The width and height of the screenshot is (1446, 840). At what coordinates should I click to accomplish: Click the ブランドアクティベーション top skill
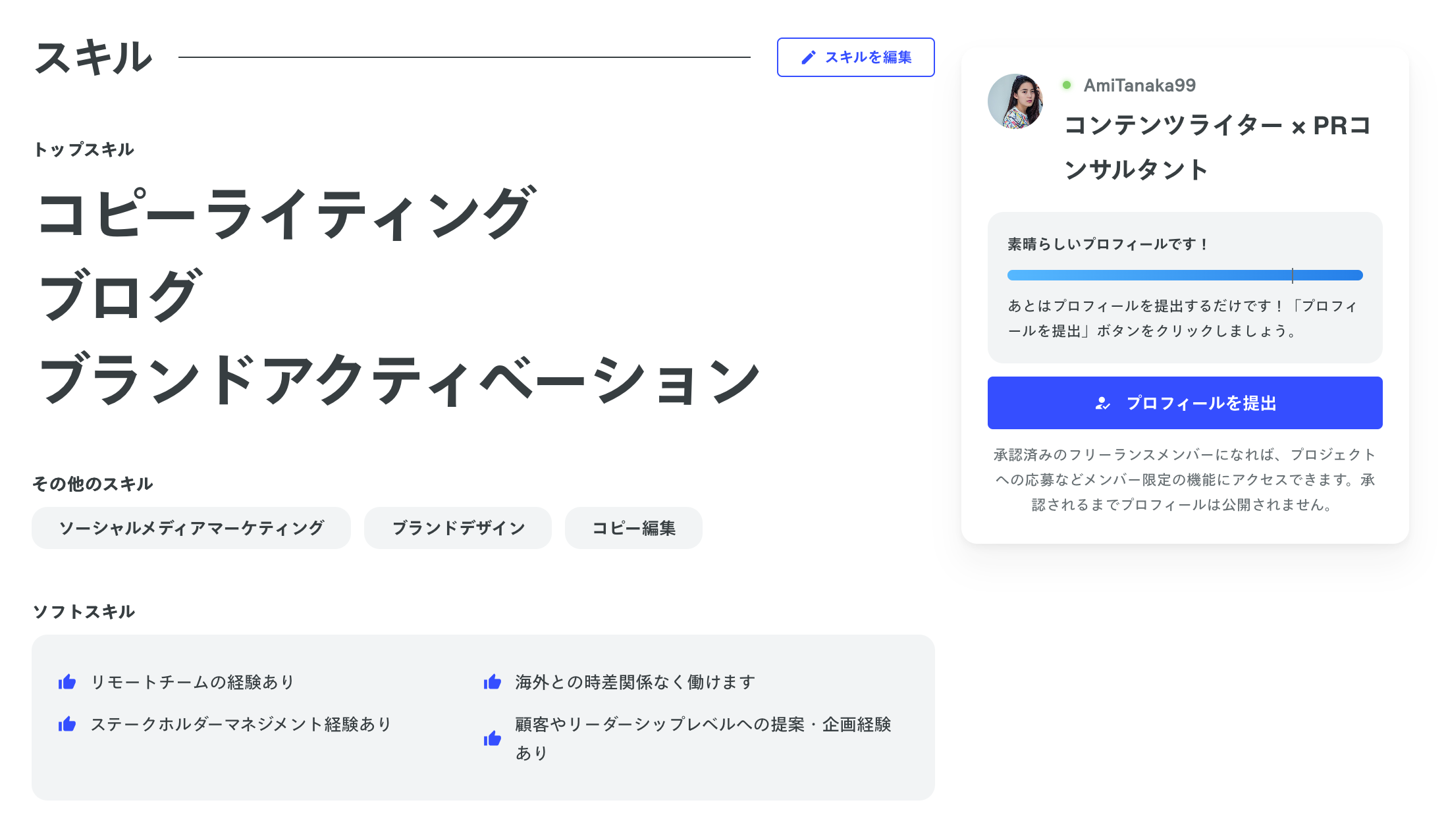point(399,380)
